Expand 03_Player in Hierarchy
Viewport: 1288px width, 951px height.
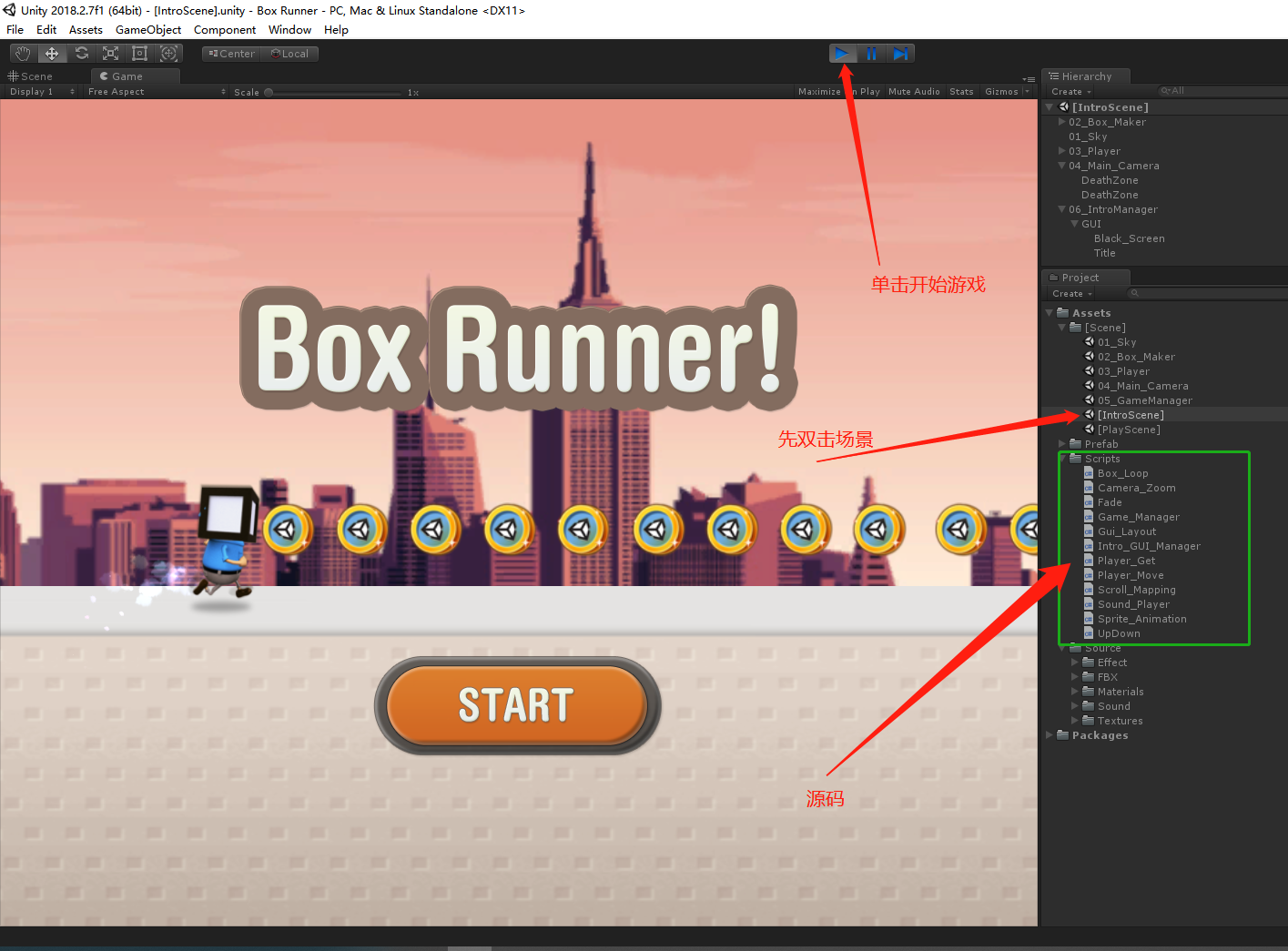pyautogui.click(x=1061, y=151)
